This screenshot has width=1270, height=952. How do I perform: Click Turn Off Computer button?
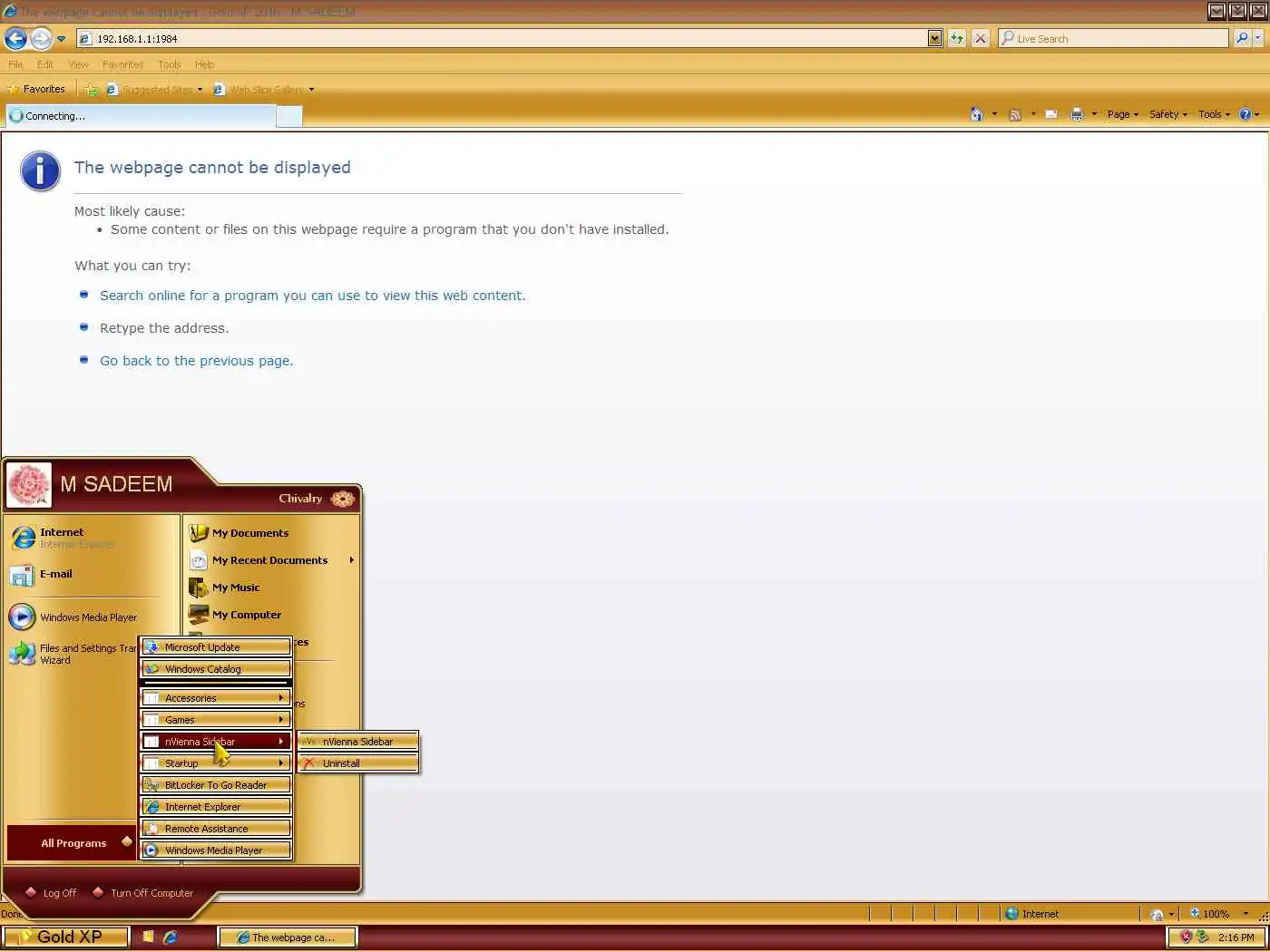coord(143,893)
